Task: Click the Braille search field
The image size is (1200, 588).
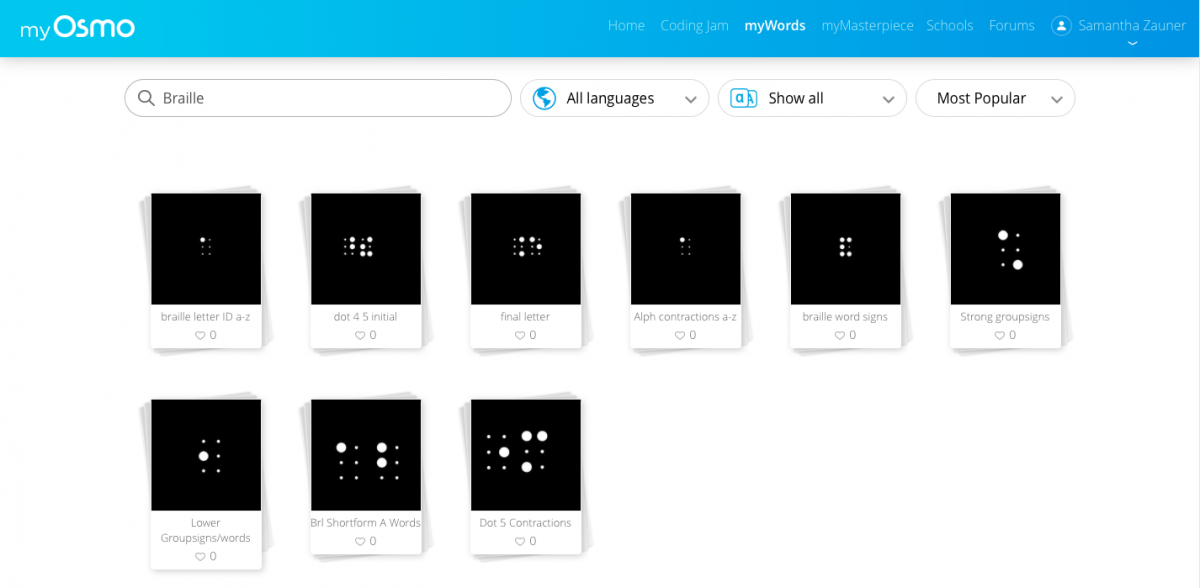Action: pos(330,98)
